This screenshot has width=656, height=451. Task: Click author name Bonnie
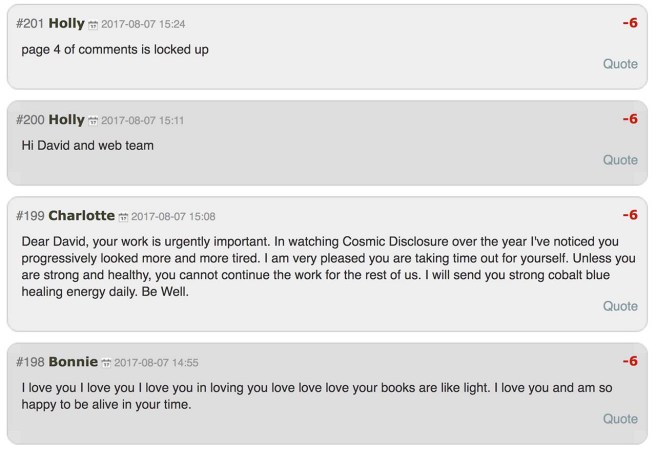73,362
